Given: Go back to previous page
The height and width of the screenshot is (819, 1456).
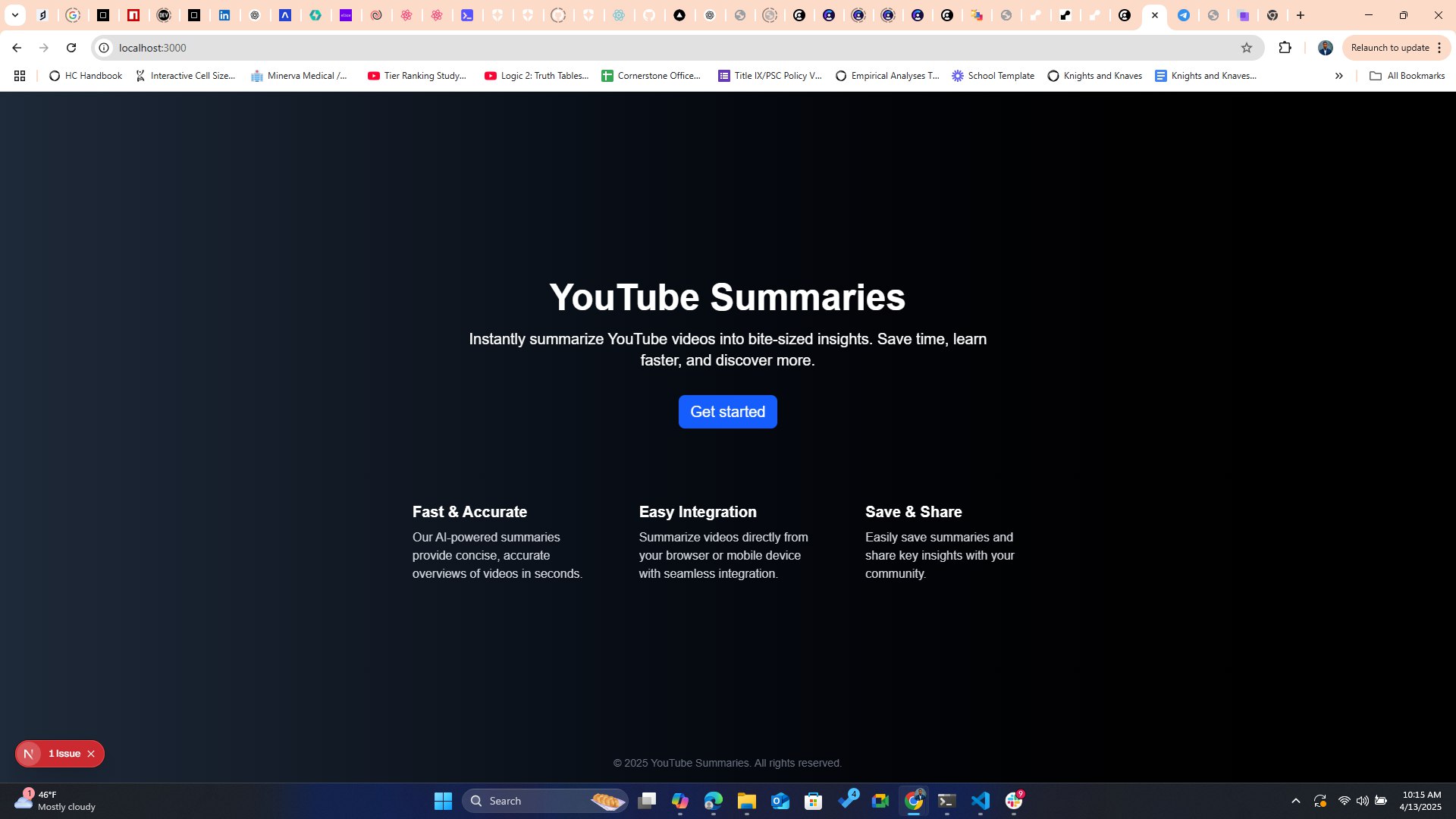Looking at the screenshot, I should (x=17, y=48).
